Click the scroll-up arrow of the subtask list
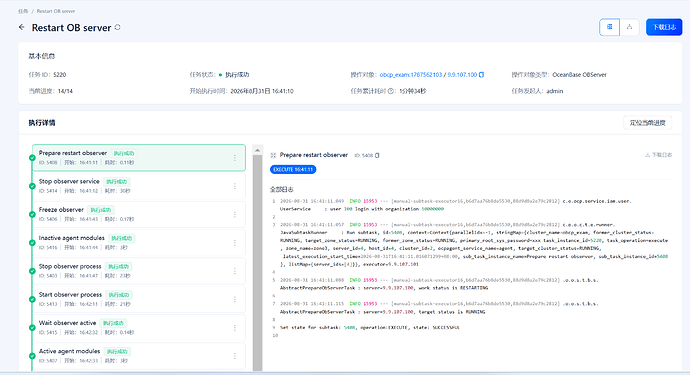The width and height of the screenshot is (690, 375). coord(257,150)
